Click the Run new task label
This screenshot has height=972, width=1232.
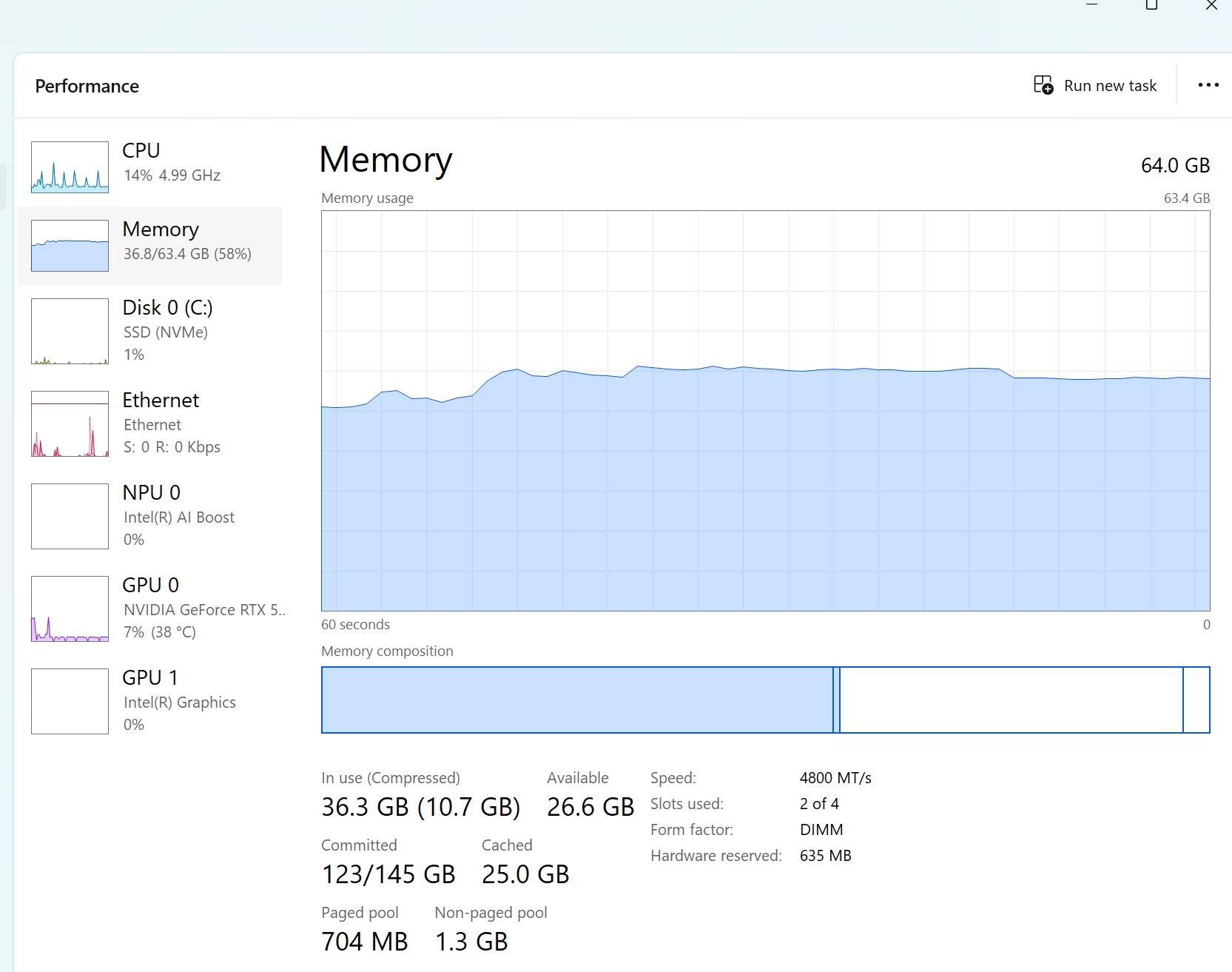[x=1110, y=86]
